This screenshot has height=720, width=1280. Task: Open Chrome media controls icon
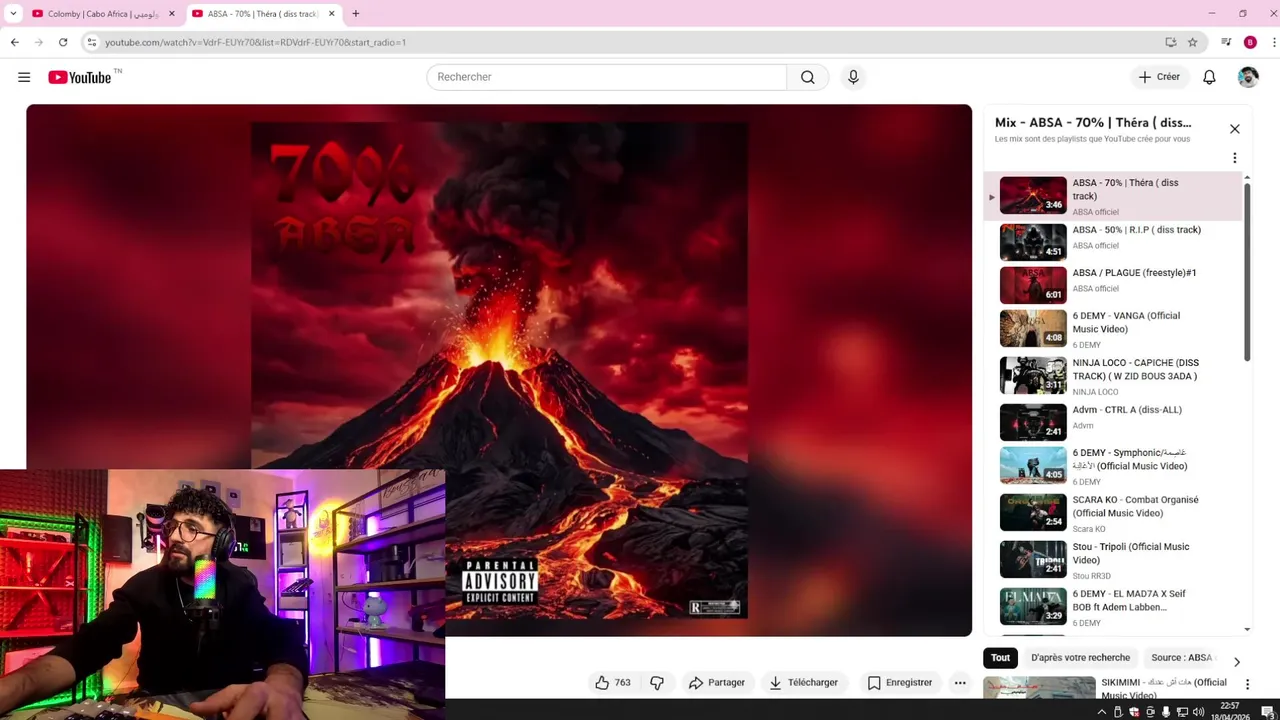pos(1226,42)
